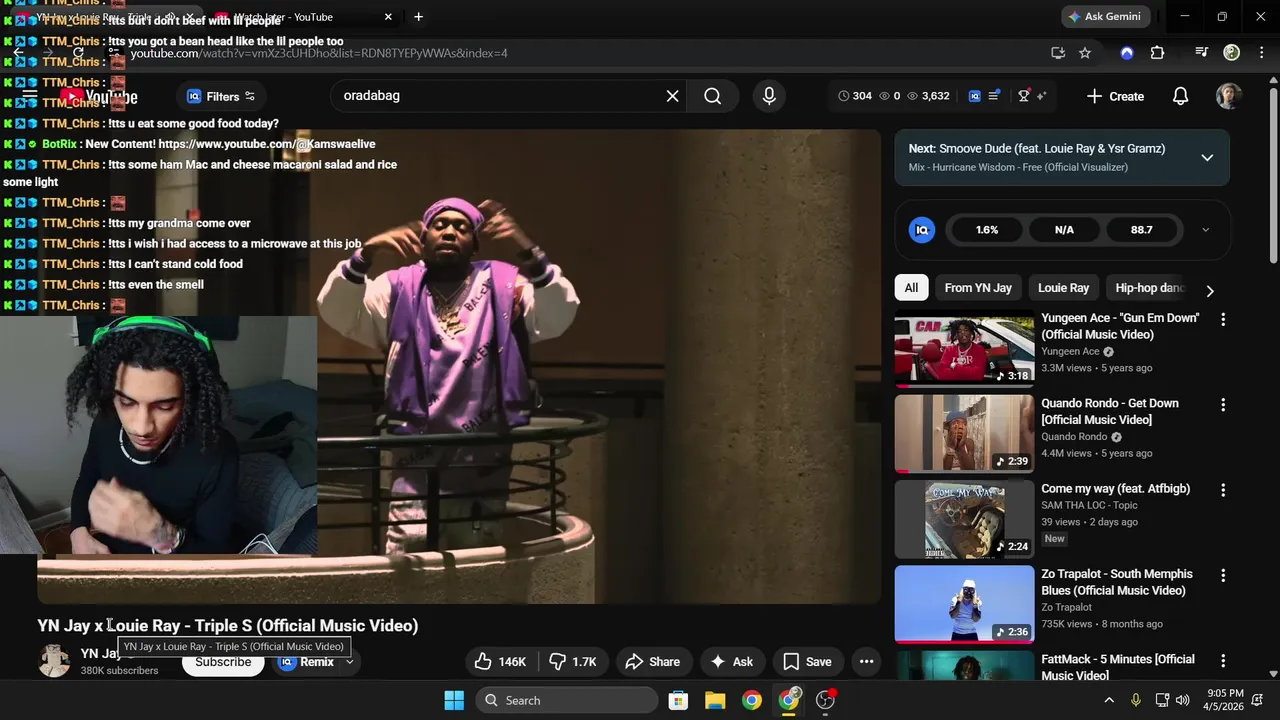This screenshot has height=720, width=1280.
Task: Click the Ask Gemini button
Action: coord(1106,17)
